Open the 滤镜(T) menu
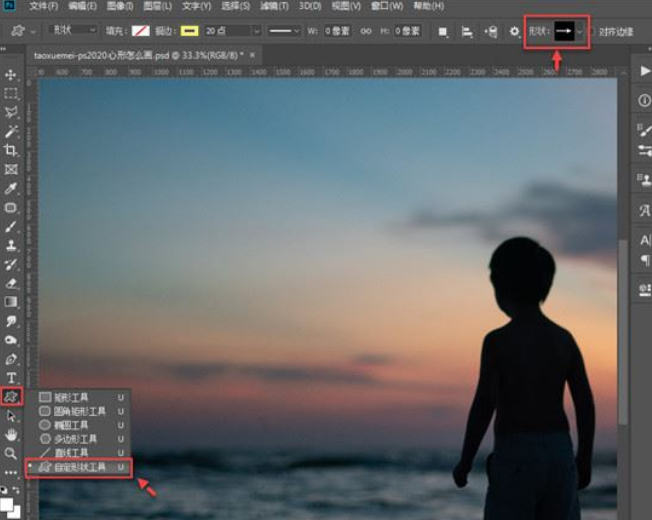Screen dimensions: 652x520 point(267,6)
